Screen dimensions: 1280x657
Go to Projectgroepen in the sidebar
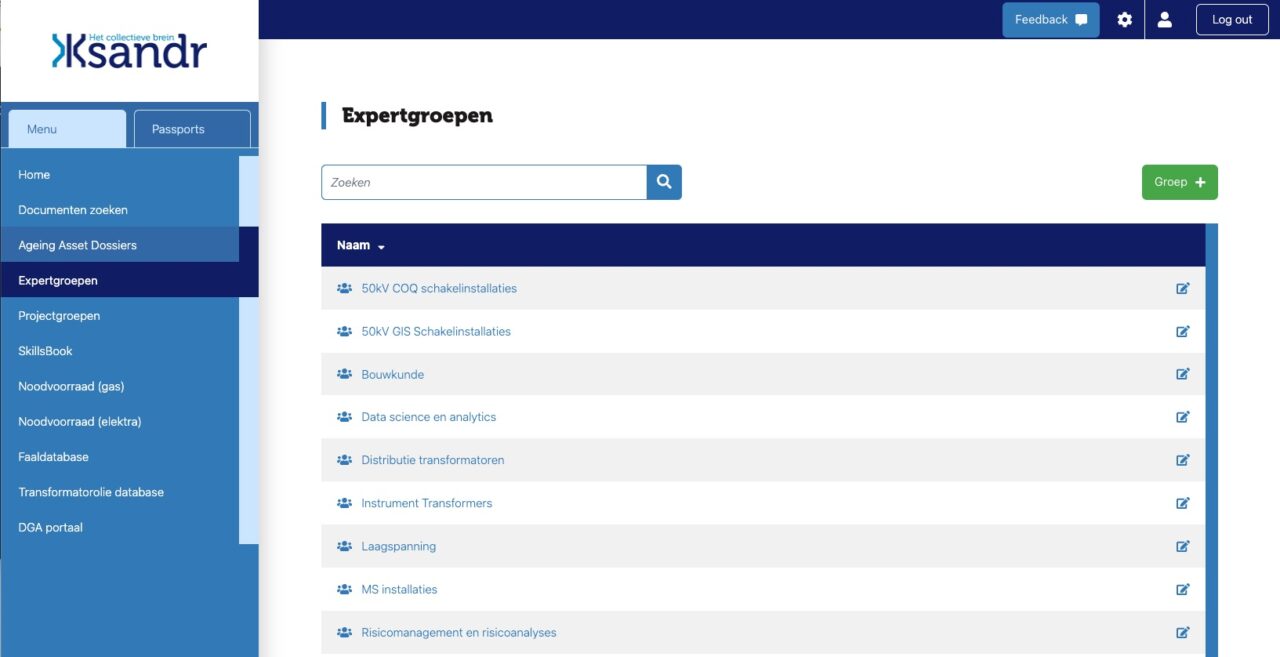pos(59,316)
